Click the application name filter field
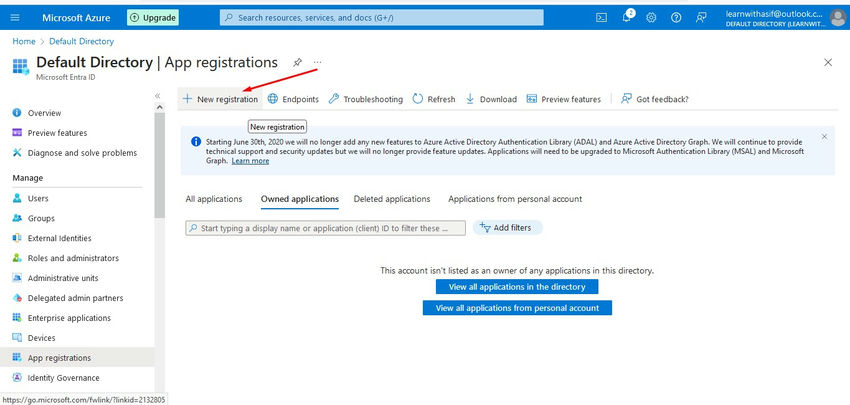 (x=326, y=228)
